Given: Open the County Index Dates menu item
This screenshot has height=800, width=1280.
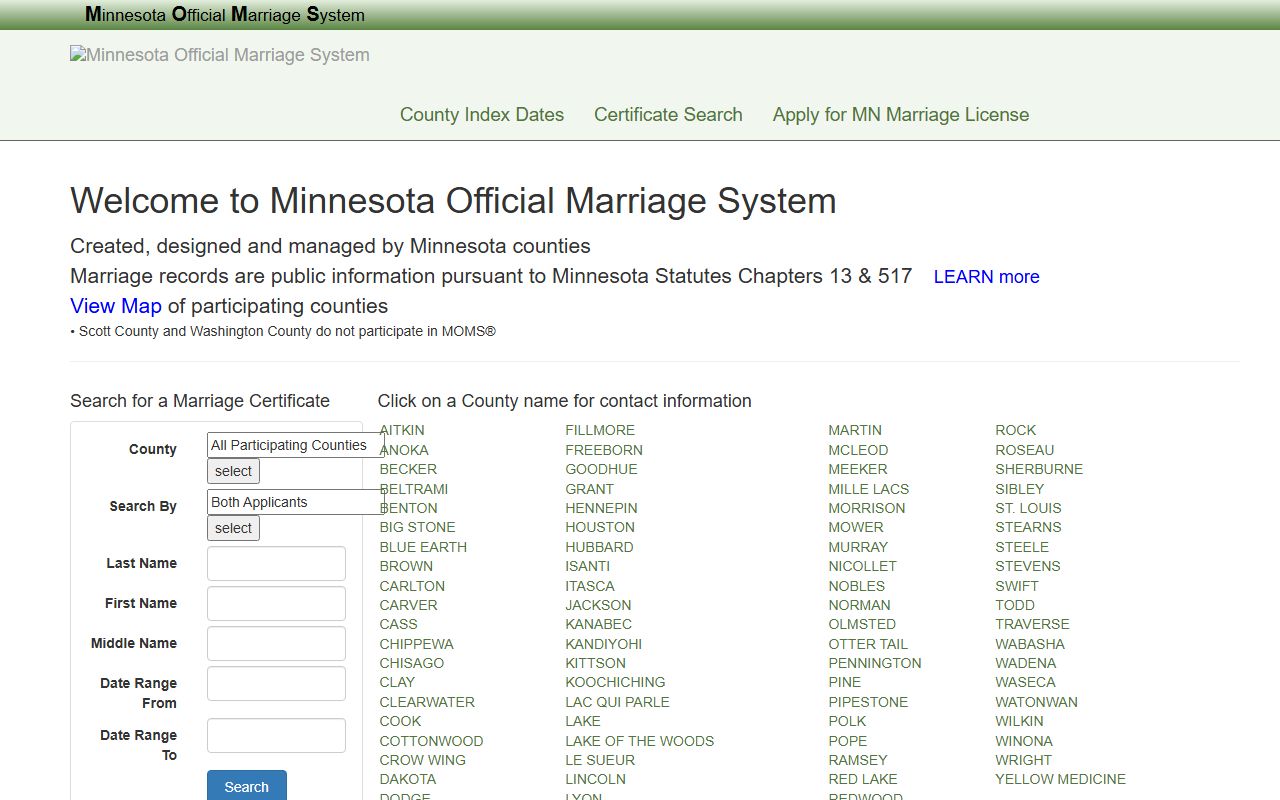Looking at the screenshot, I should pyautogui.click(x=482, y=115).
